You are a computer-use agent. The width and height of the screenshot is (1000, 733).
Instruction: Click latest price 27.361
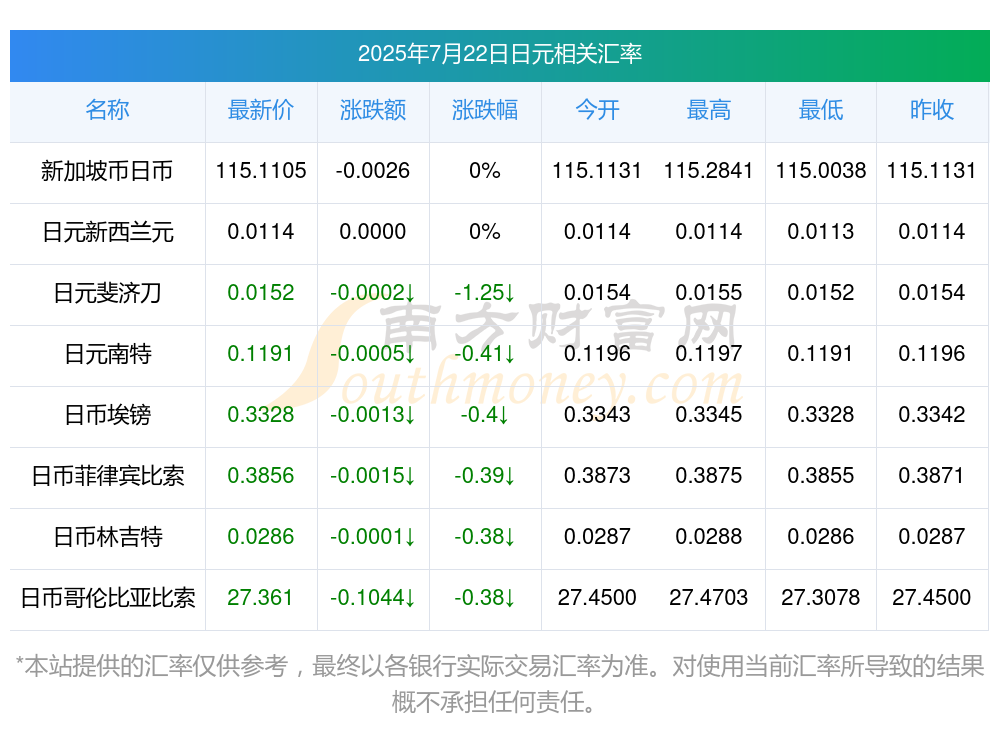pos(260,598)
